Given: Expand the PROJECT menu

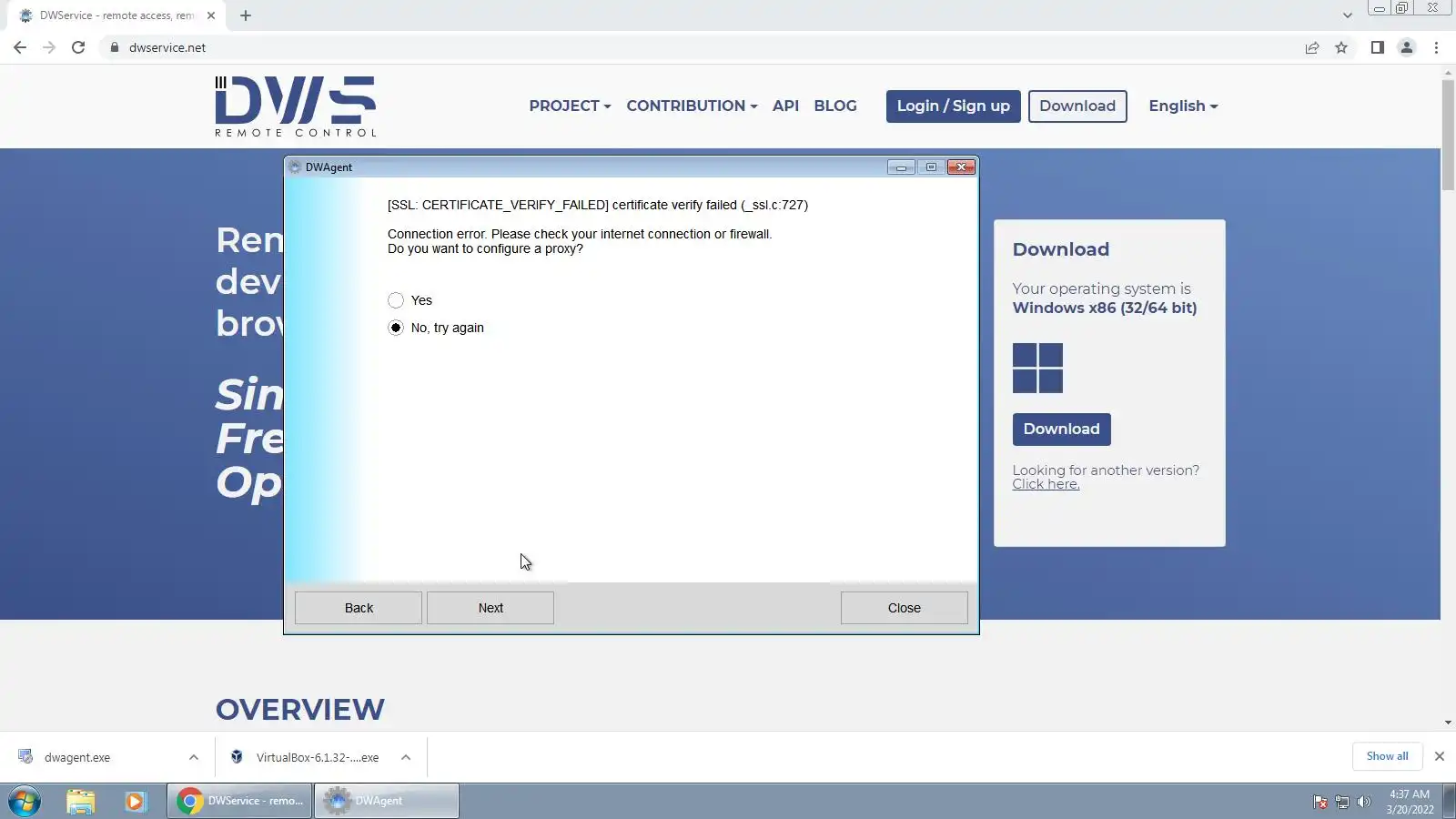Looking at the screenshot, I should point(570,106).
